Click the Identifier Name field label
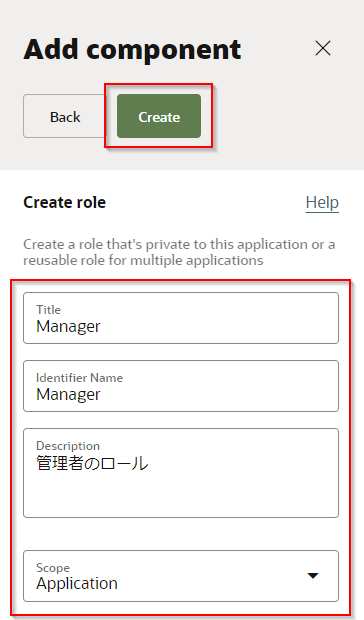 pos(79,378)
